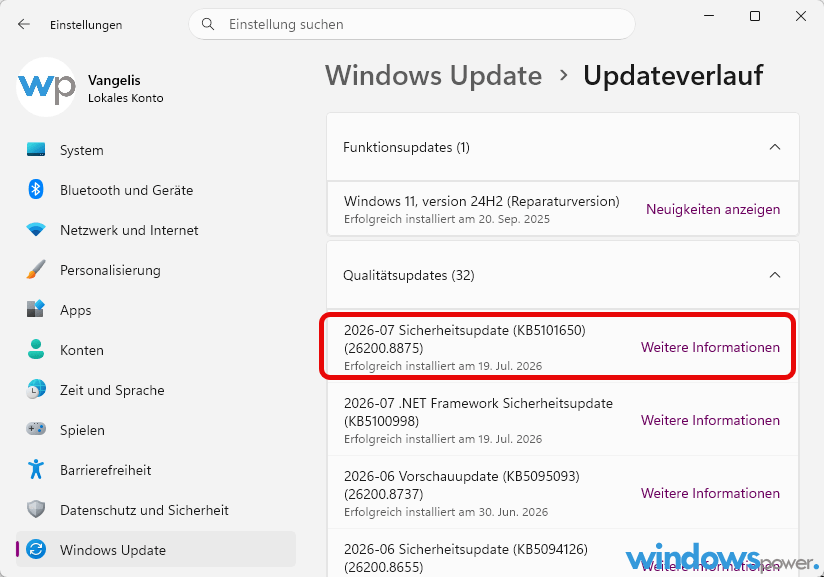Screen dimensions: 824x577
Task: Click the .NET Framework Sicherheitsupdate entry
Action: click(563, 420)
